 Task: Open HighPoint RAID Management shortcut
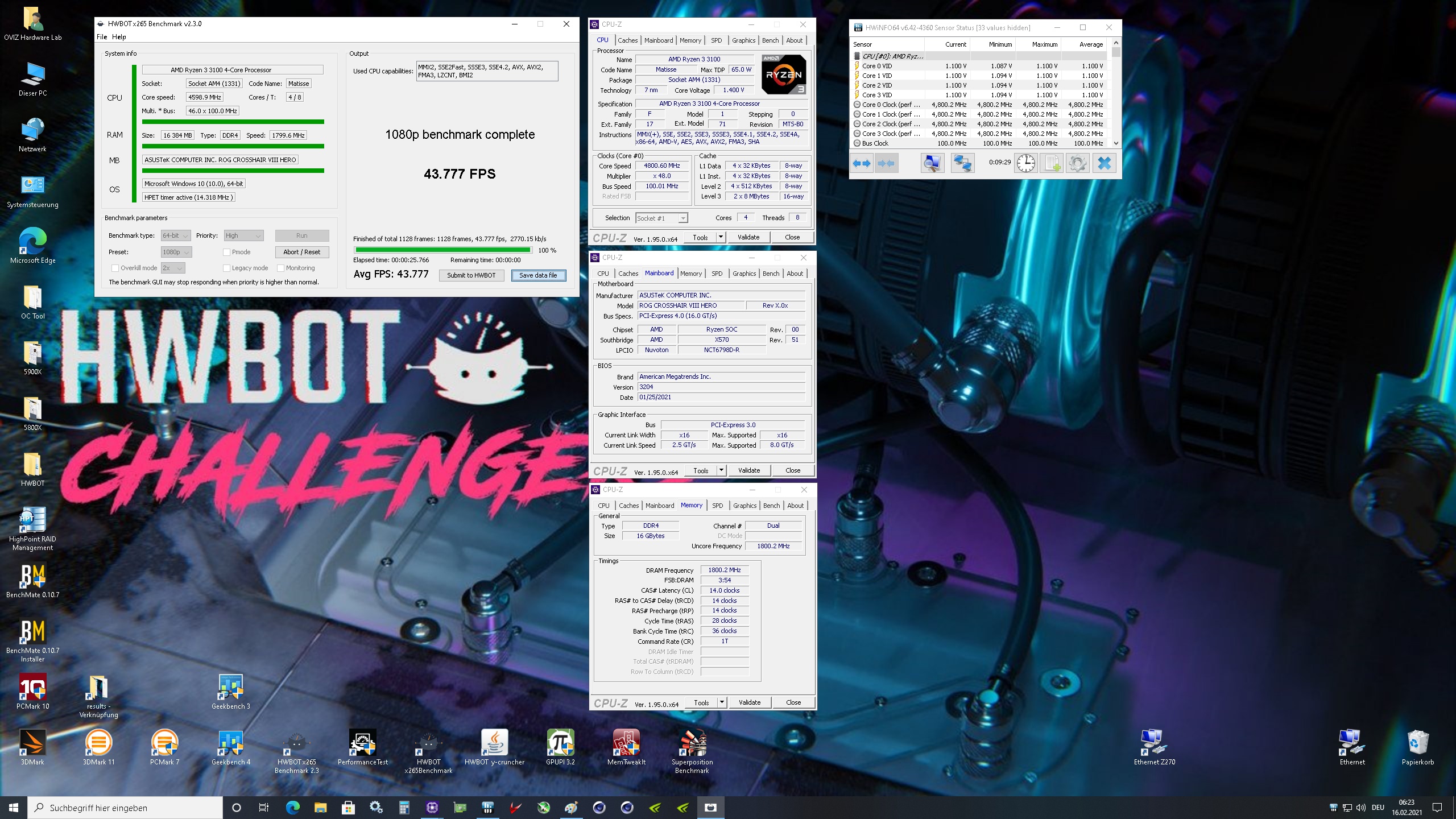32,529
